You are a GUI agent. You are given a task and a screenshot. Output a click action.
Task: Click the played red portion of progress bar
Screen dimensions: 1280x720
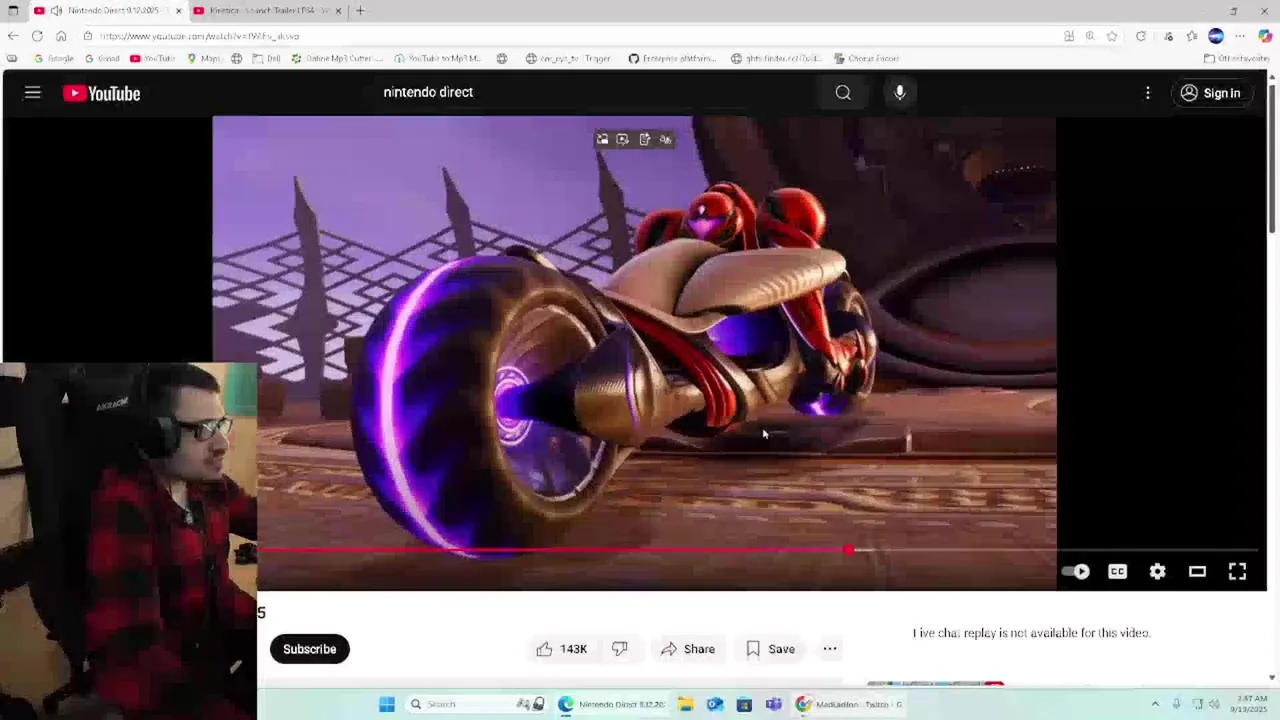[552, 550]
